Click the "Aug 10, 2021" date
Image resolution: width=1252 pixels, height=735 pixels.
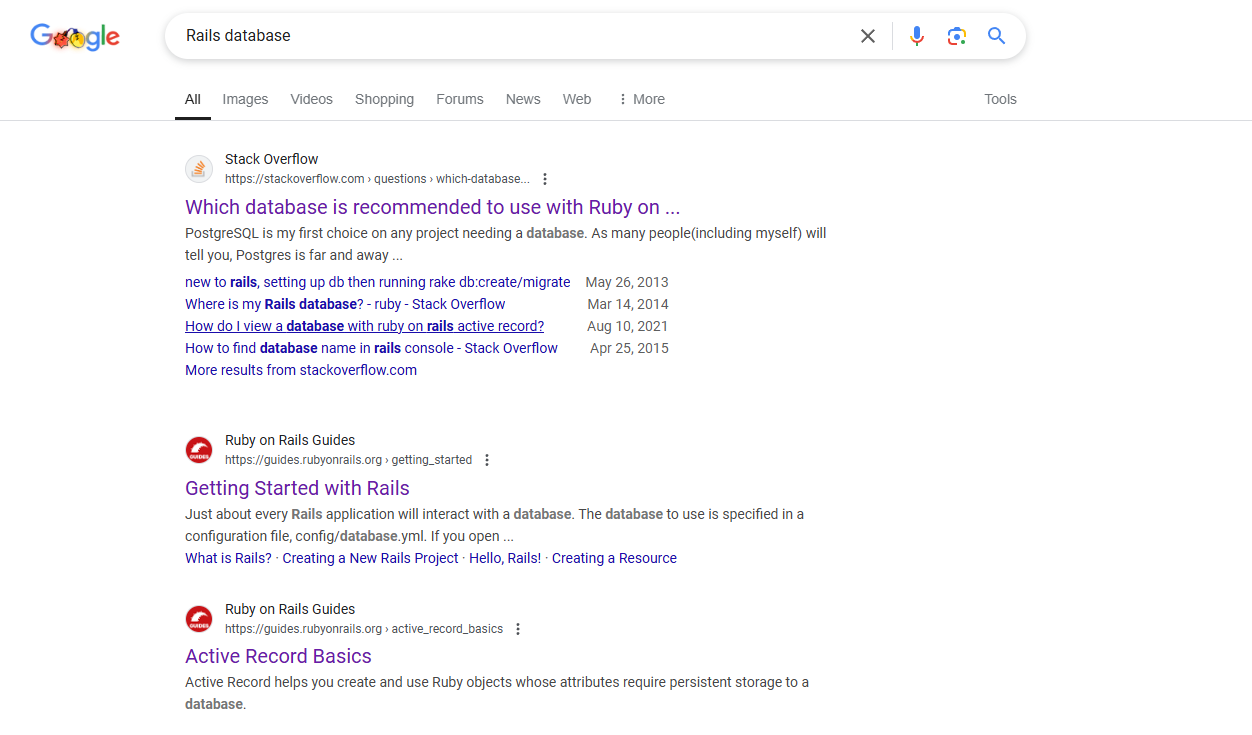tap(628, 326)
